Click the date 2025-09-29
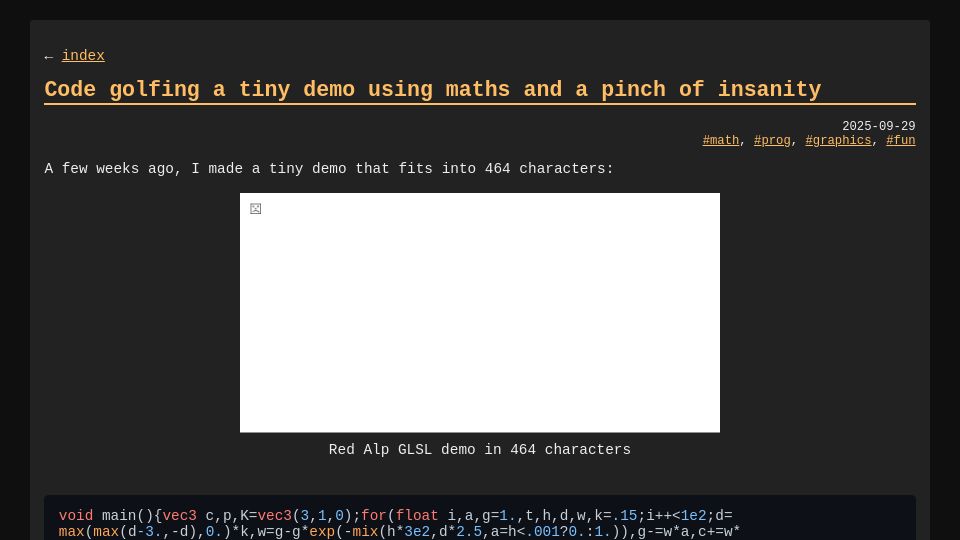 tap(879, 126)
